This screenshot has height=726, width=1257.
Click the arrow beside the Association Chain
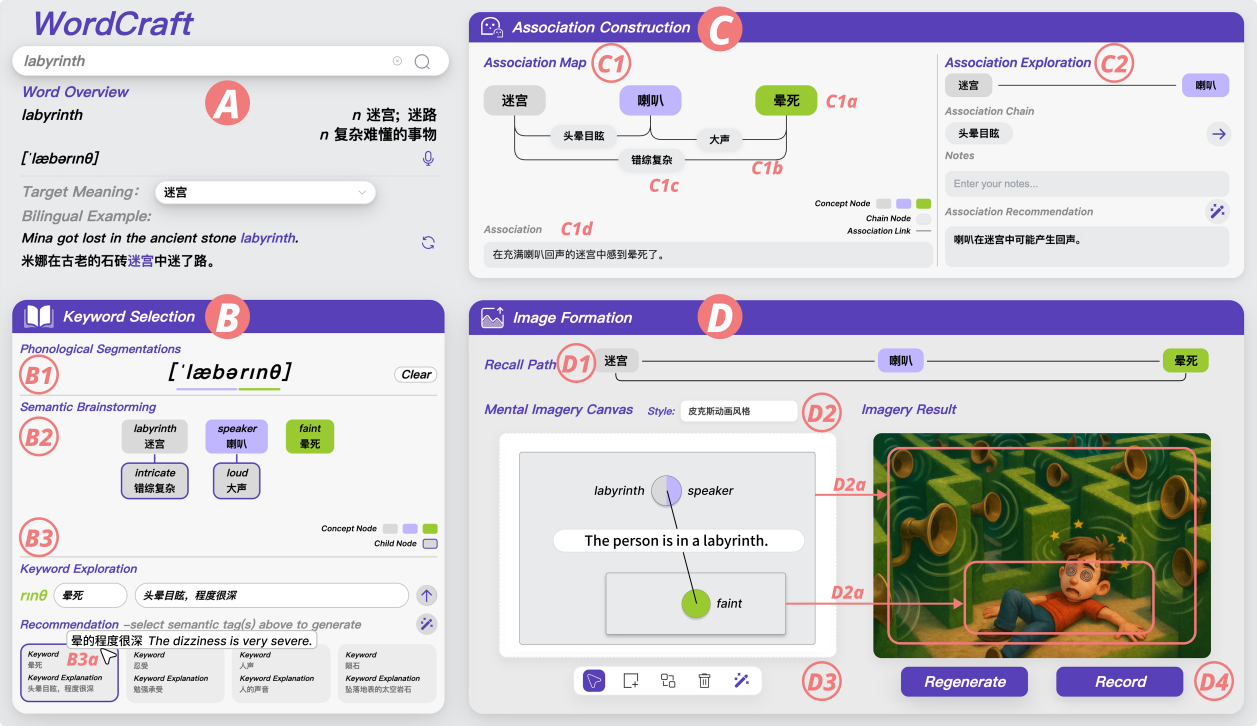point(1217,133)
